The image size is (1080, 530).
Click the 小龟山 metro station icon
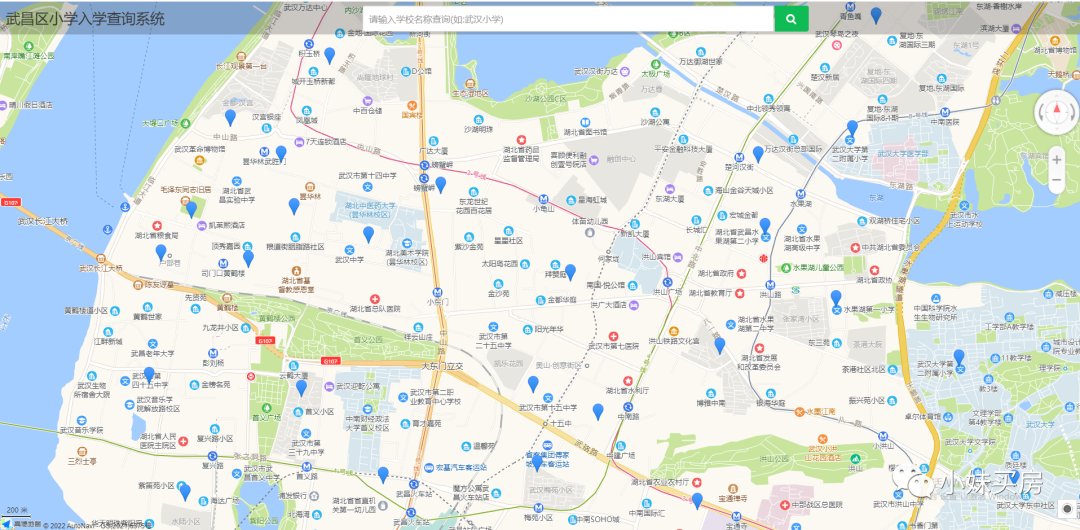[543, 197]
